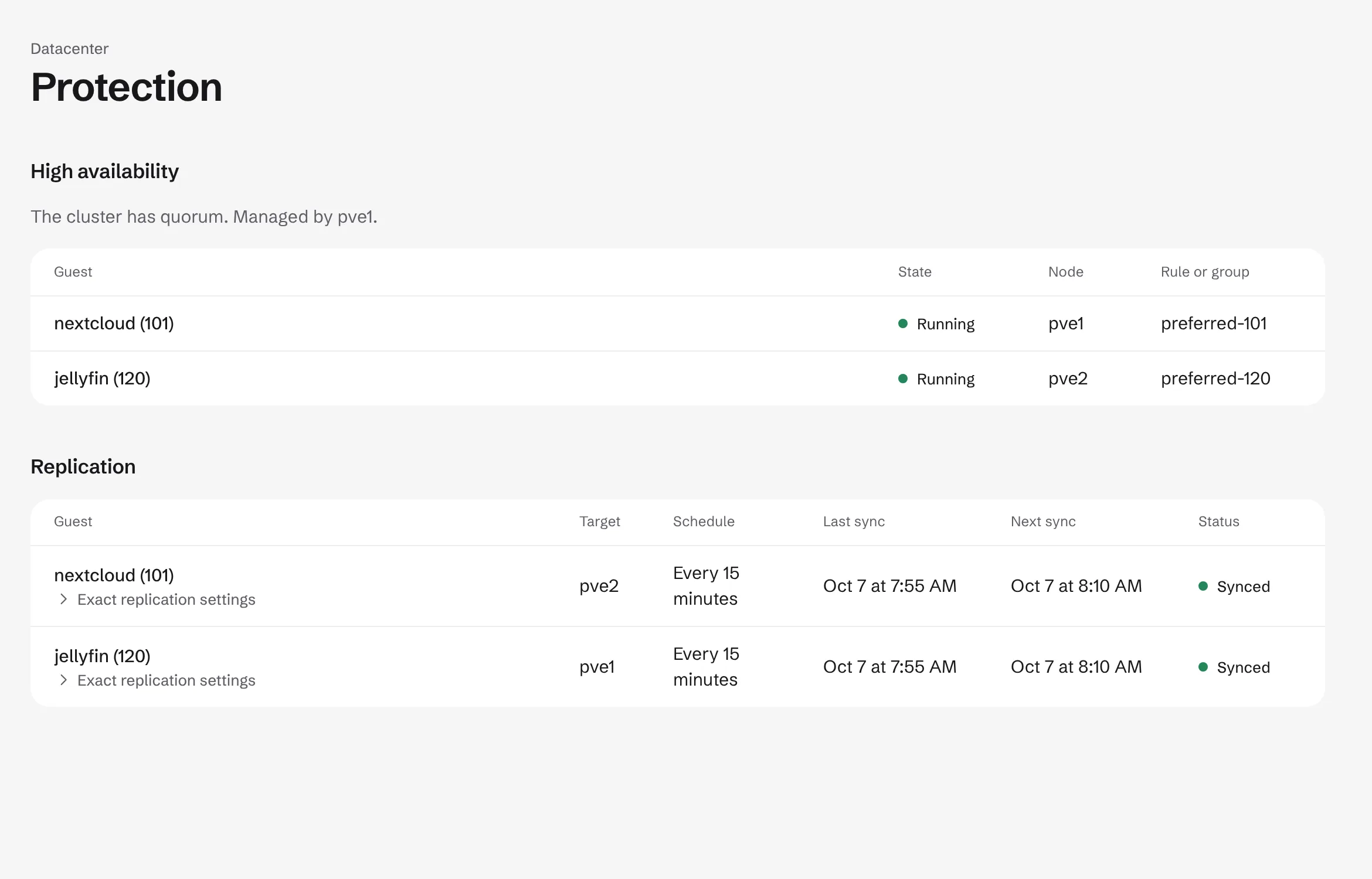This screenshot has height=879, width=1372.
Task: Select jellyfin (120) in High availability table
Action: (102, 379)
